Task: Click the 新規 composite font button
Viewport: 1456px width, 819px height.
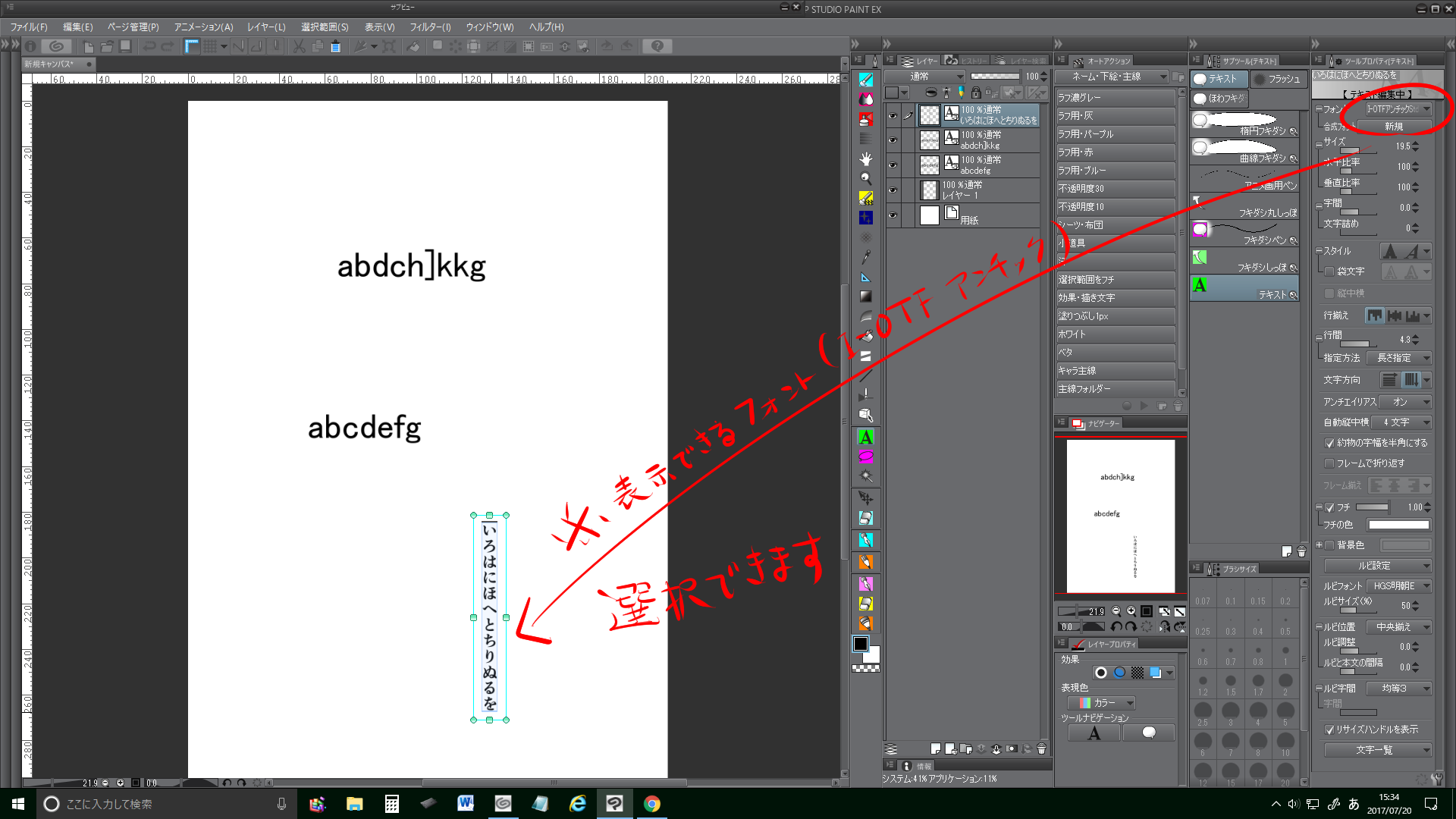Action: pyautogui.click(x=1393, y=127)
